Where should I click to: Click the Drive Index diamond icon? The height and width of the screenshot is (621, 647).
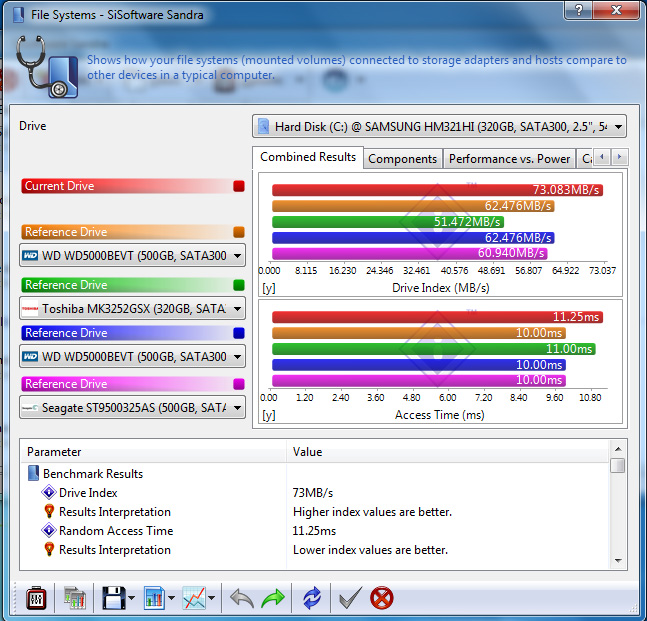tap(49, 492)
